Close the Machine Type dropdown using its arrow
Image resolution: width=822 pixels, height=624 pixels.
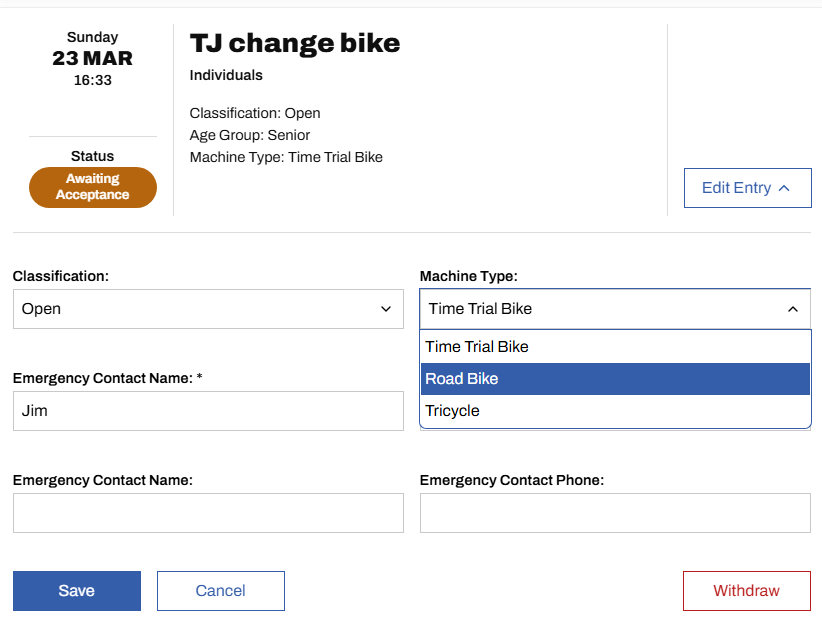click(793, 309)
